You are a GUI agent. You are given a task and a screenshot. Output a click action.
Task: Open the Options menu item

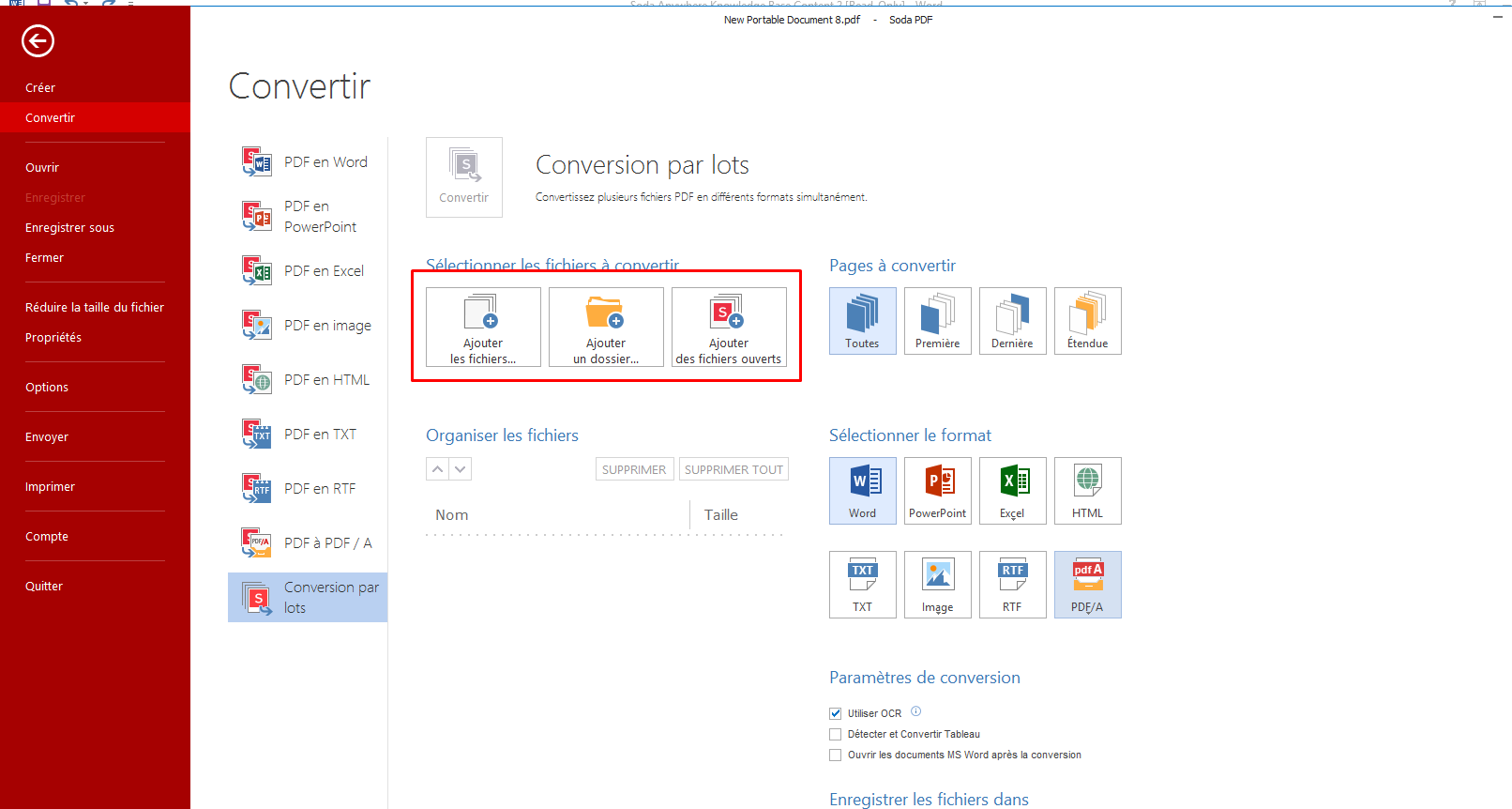[47, 387]
